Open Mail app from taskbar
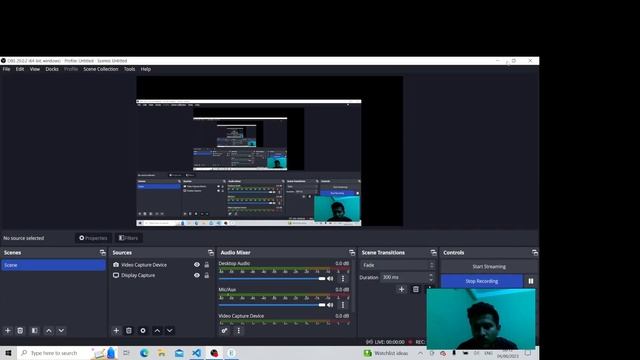Screen dimensions: 640x360 (179, 353)
